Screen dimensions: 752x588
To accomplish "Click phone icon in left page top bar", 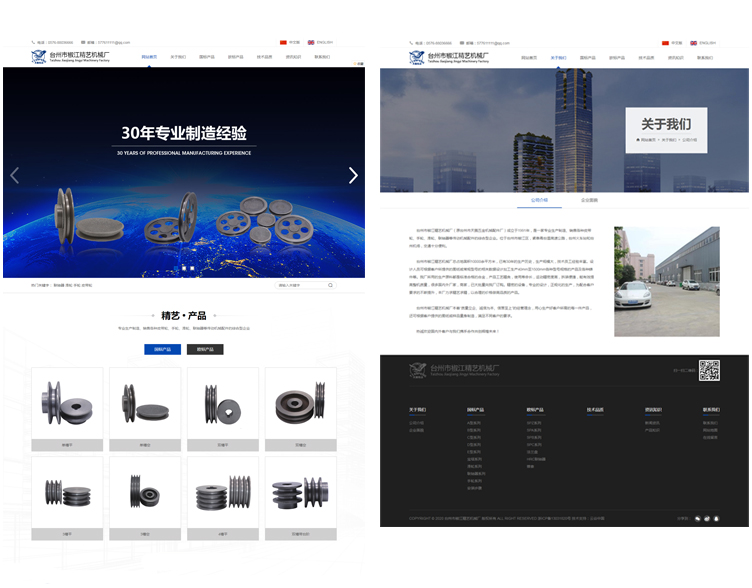I will click(x=33, y=43).
